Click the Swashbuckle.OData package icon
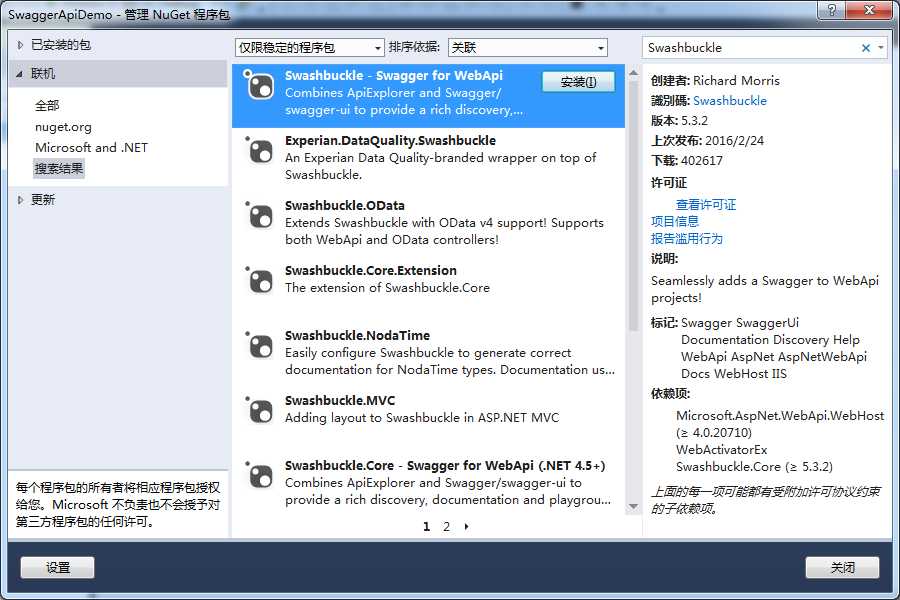This screenshot has width=900, height=600. point(259,216)
